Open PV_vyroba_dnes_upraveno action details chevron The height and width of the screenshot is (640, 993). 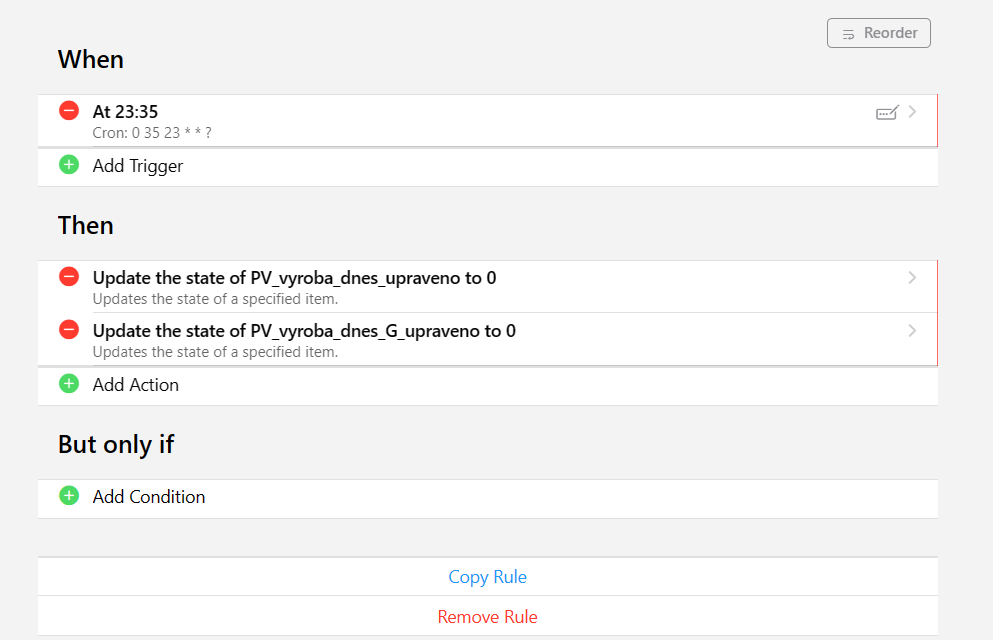pos(912,278)
